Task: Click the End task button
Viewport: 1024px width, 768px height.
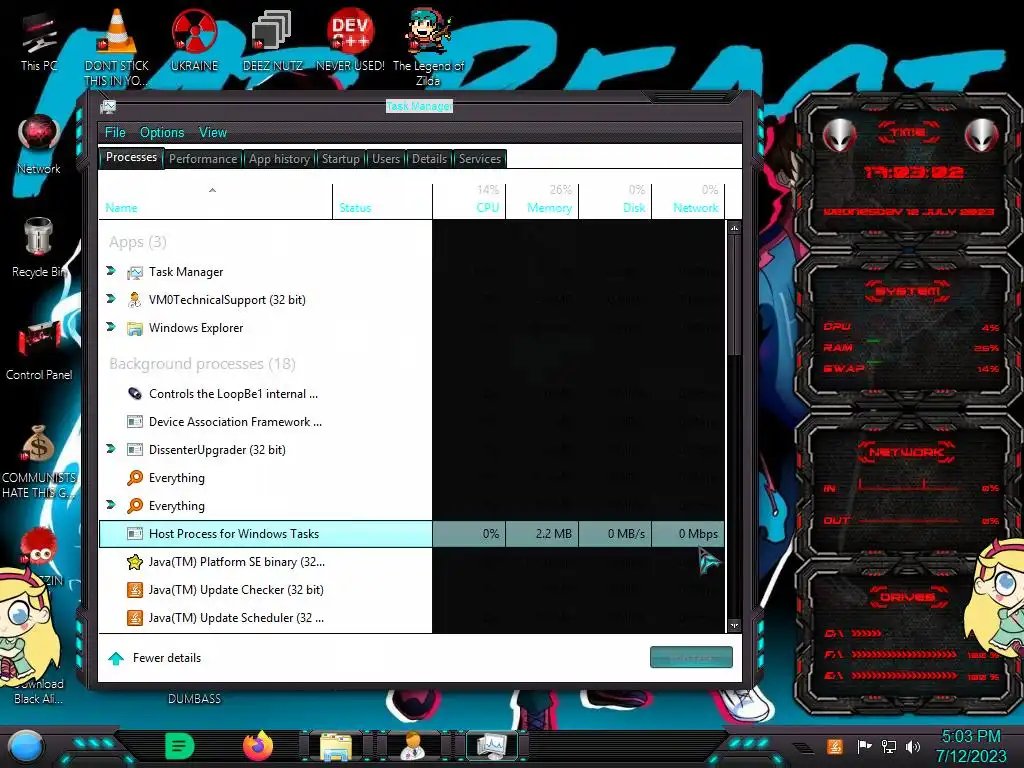Action: pos(691,658)
